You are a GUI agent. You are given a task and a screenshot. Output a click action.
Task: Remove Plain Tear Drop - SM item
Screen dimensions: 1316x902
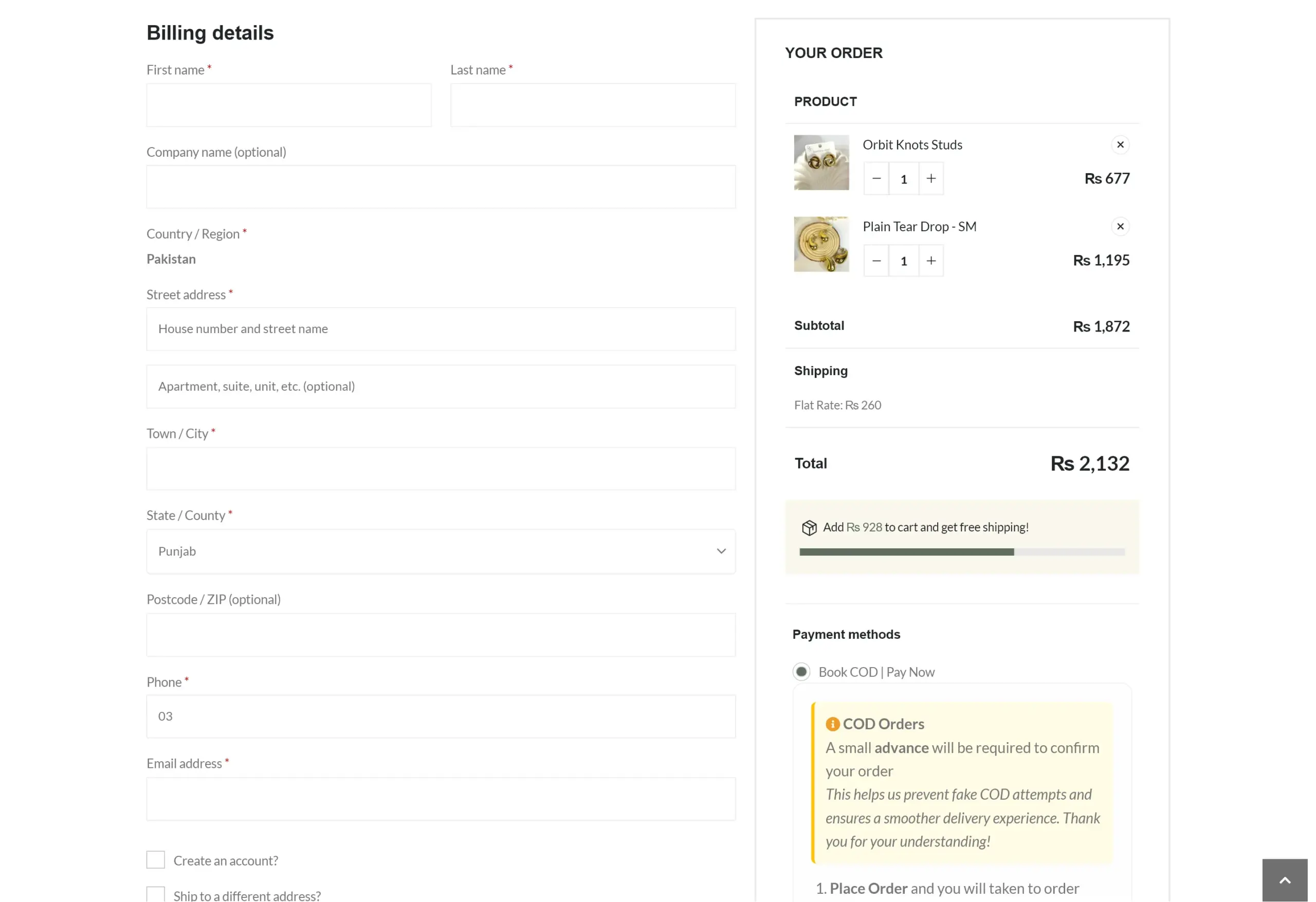tap(1120, 227)
